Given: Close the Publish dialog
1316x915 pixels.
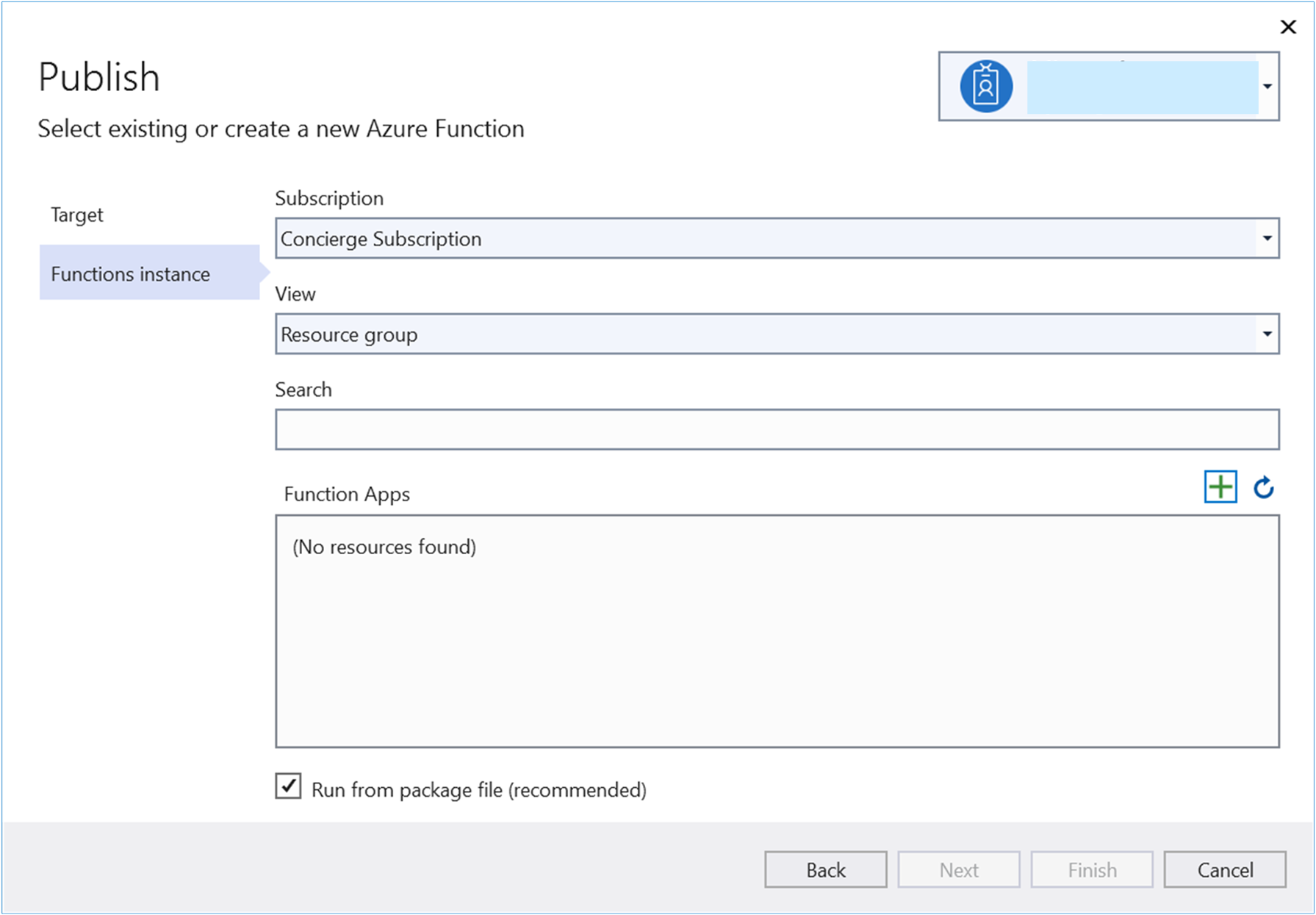Looking at the screenshot, I should click(x=1288, y=27).
